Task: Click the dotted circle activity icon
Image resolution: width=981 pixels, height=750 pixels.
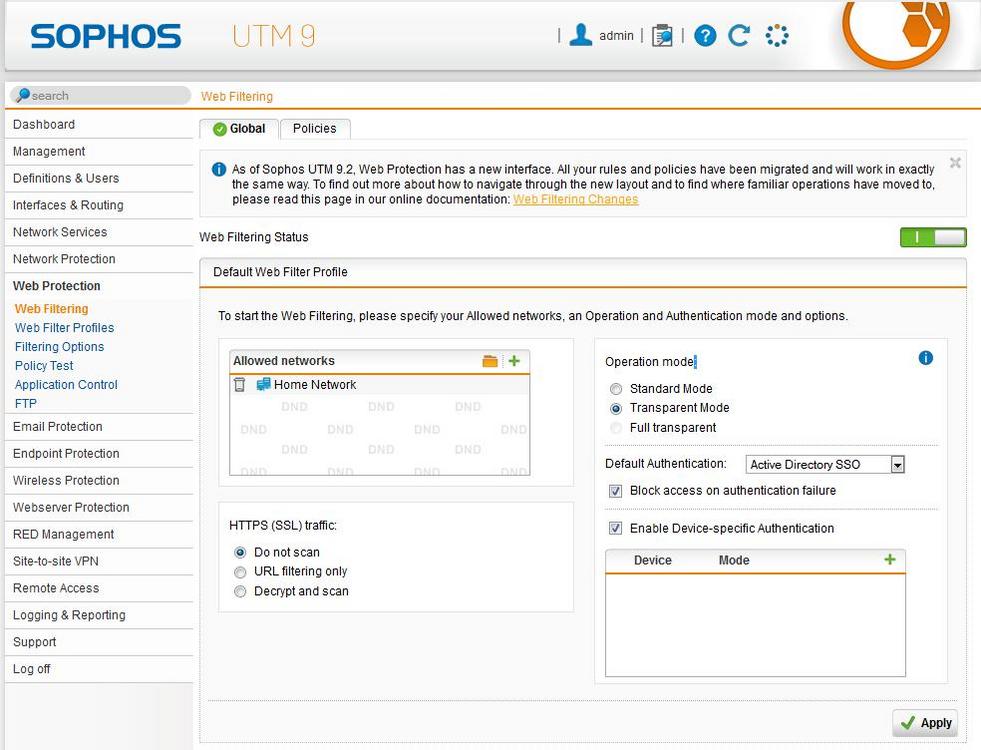Action: (777, 36)
